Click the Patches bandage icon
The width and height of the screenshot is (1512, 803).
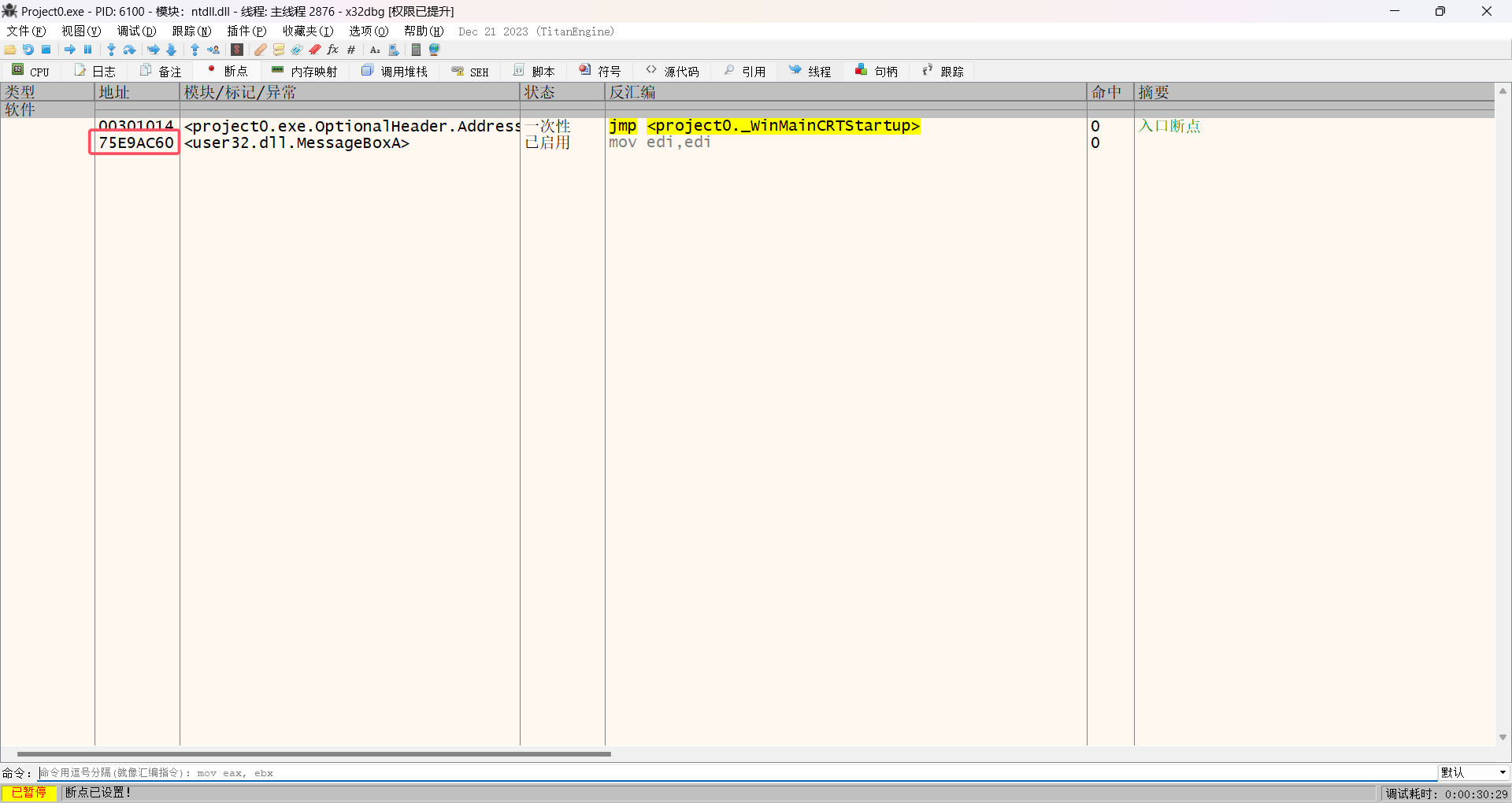[261, 50]
